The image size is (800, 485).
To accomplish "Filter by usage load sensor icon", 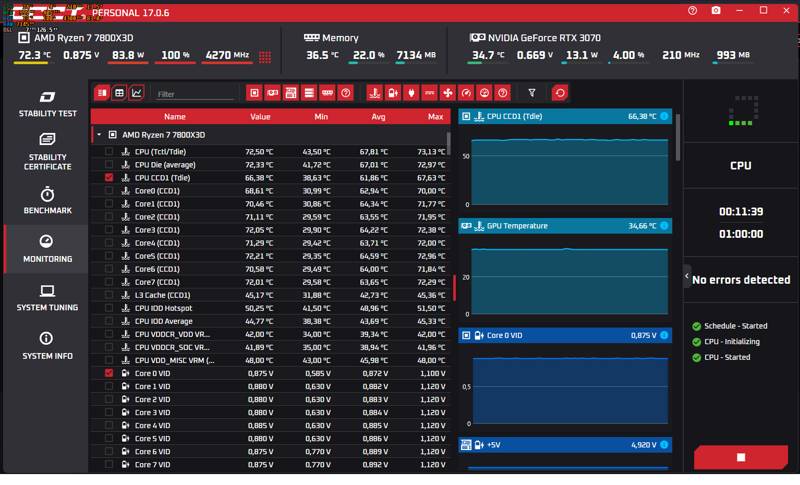I will click(484, 93).
